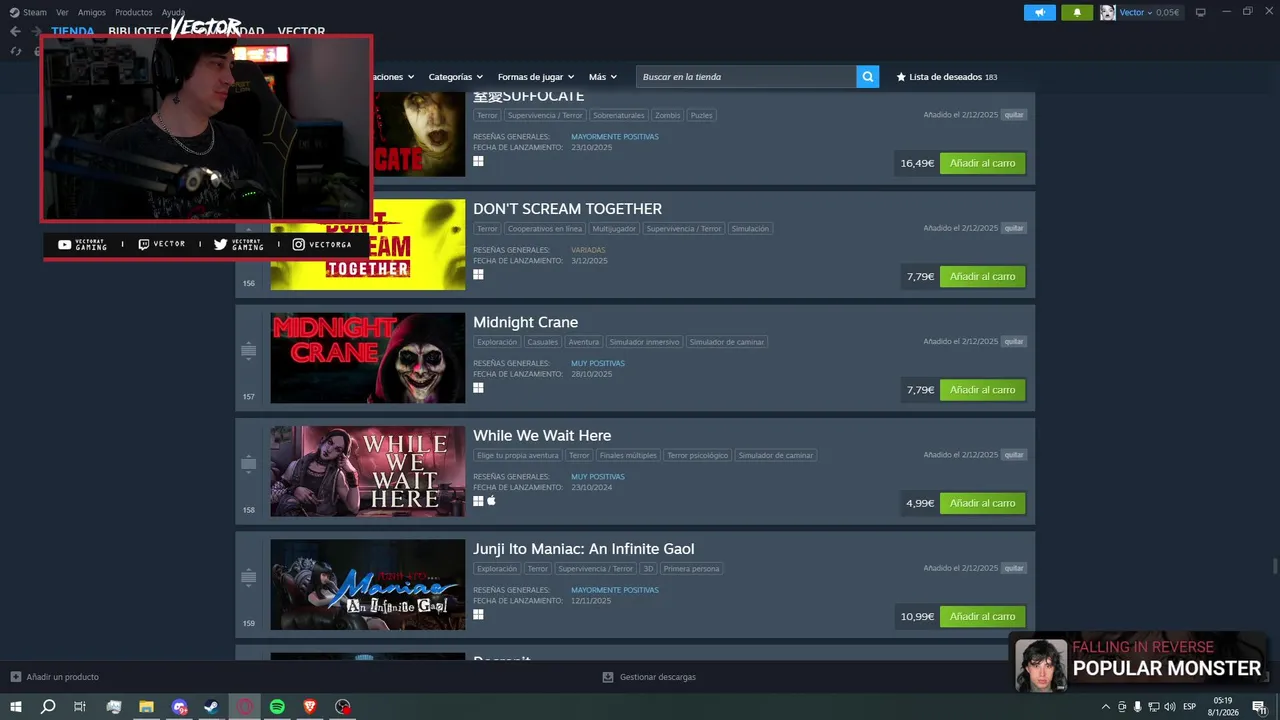Image resolution: width=1280 pixels, height=720 pixels.
Task: Open the Windows notification center
Action: [1259, 707]
